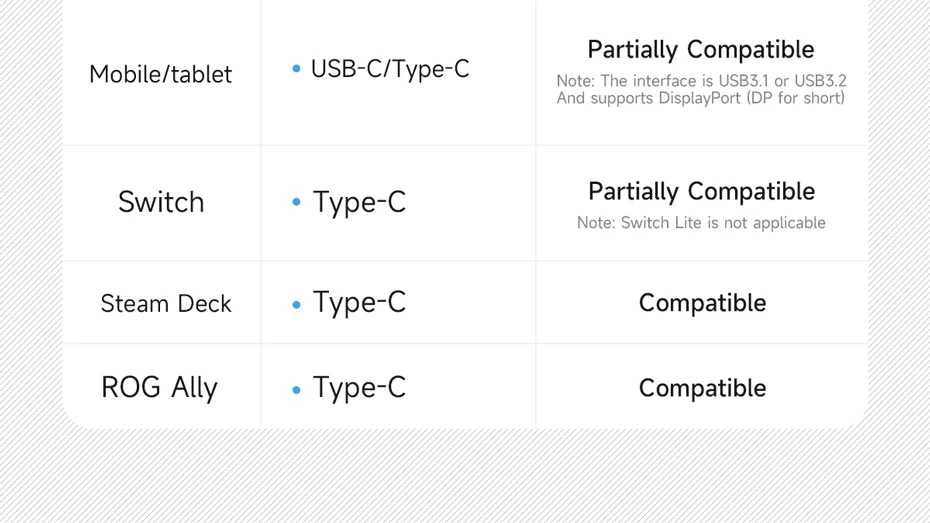Click Type-C in the ROG Ally row
This screenshot has height=523, width=930.
[x=359, y=388]
